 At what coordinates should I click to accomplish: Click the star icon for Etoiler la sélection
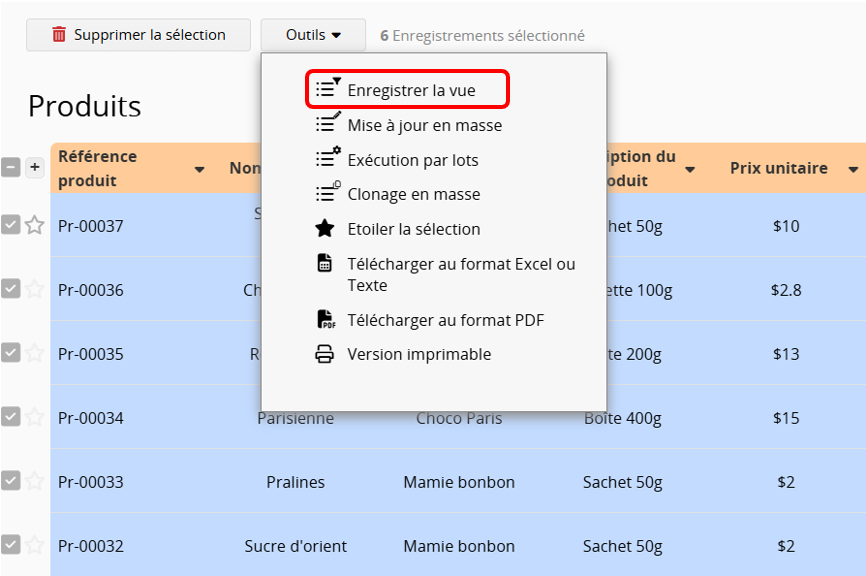(x=325, y=228)
